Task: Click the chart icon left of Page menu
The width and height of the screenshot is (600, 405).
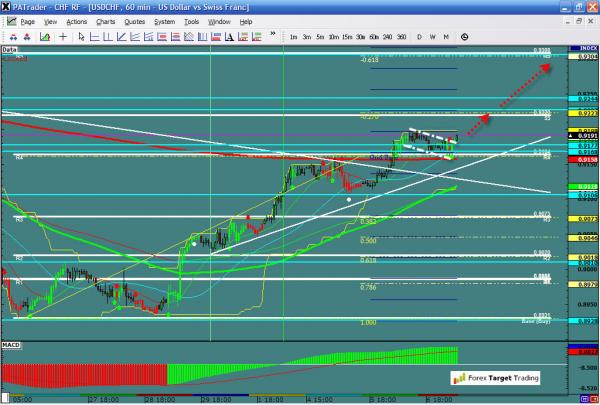Action: 11,21
